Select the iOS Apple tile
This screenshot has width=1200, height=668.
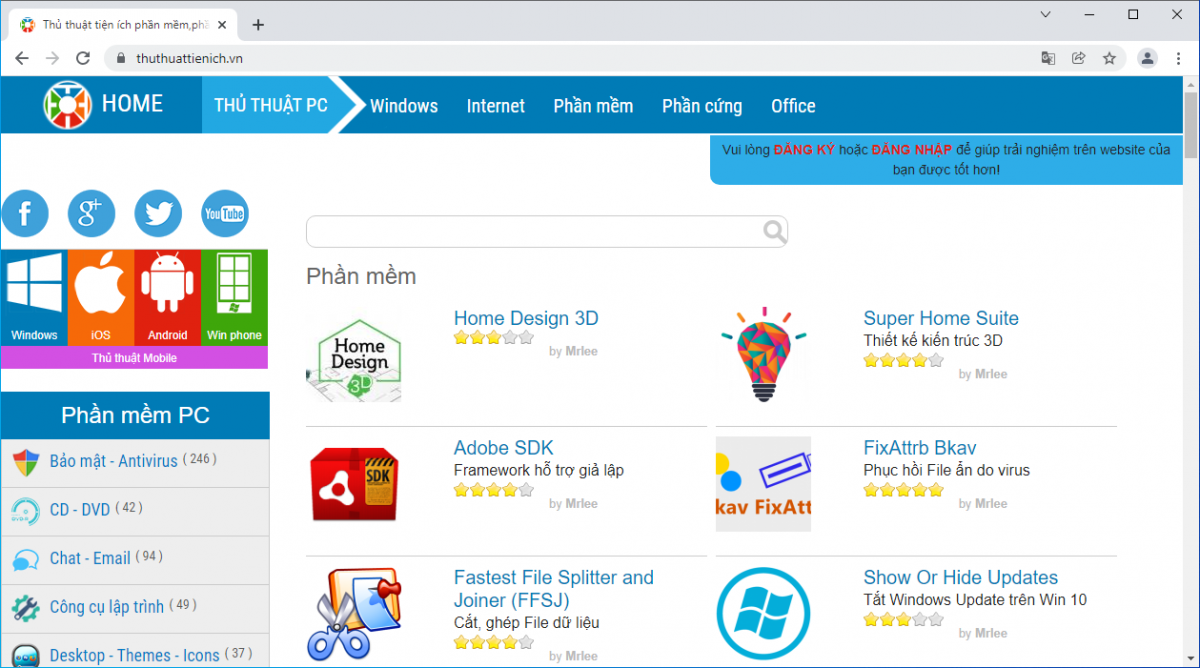click(101, 296)
